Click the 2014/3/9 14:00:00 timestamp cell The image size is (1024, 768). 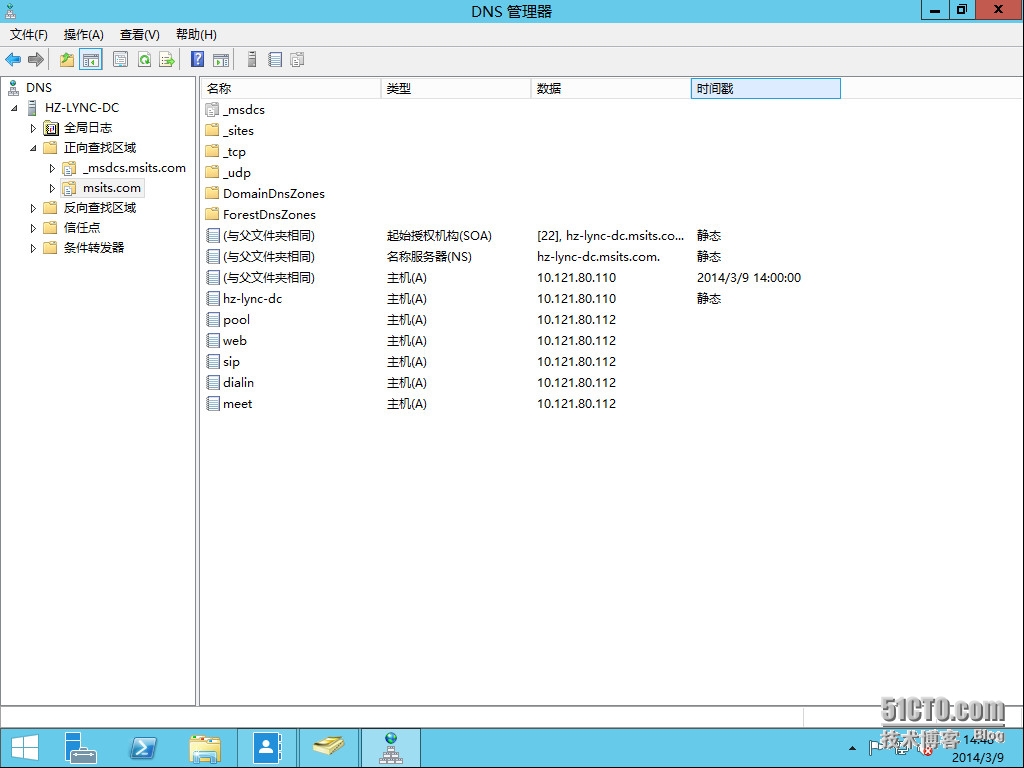pyautogui.click(x=748, y=278)
